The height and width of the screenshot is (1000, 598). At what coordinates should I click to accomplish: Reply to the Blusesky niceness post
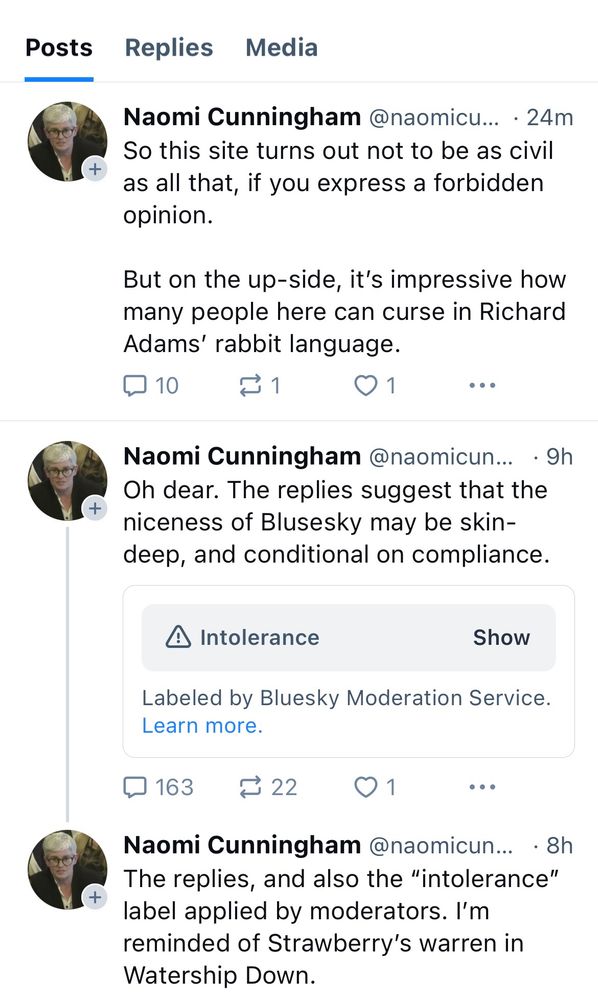(x=135, y=787)
